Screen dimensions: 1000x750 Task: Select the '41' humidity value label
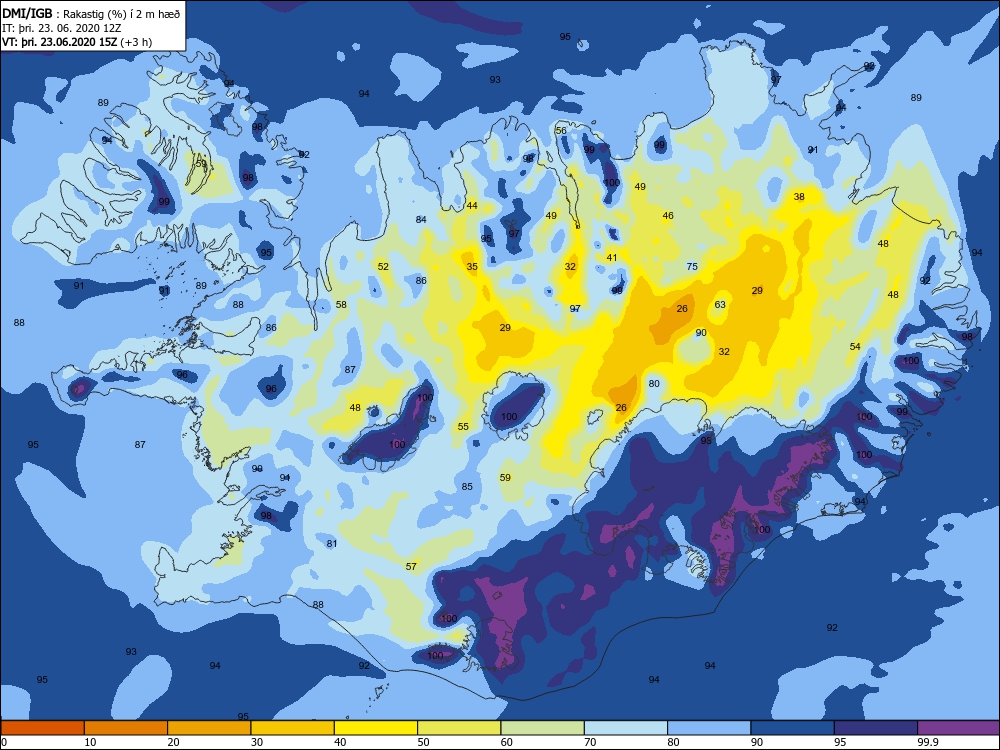click(x=612, y=258)
